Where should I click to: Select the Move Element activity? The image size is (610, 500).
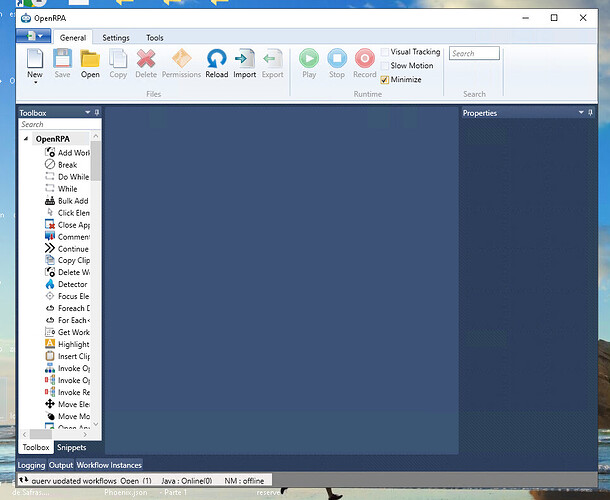point(67,404)
